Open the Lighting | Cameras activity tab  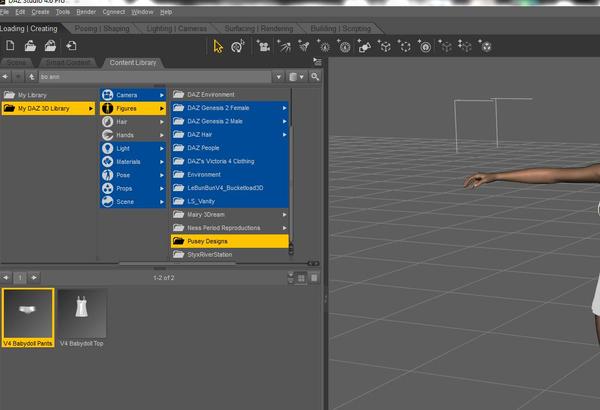click(176, 28)
